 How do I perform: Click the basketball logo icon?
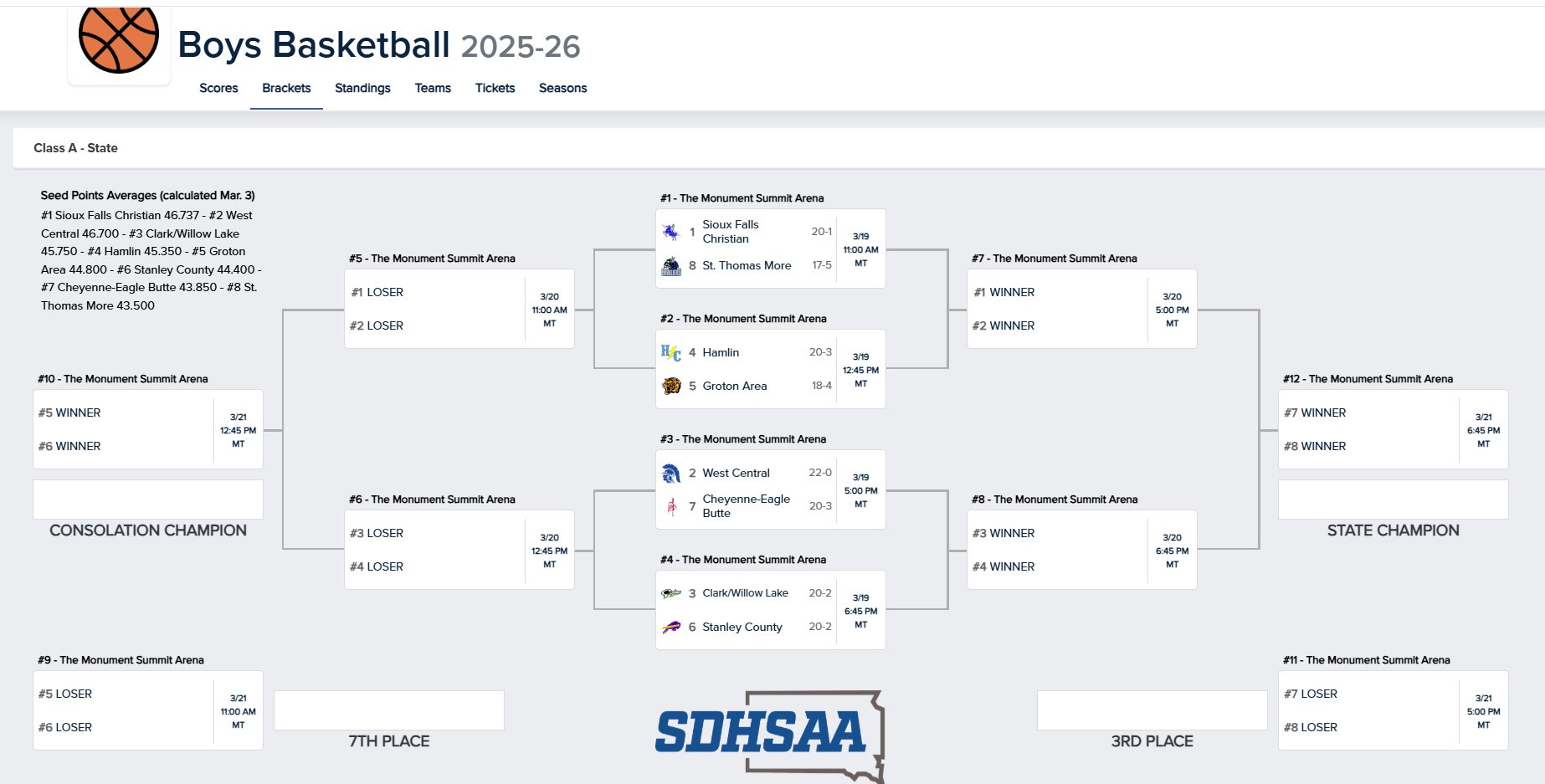click(x=119, y=39)
